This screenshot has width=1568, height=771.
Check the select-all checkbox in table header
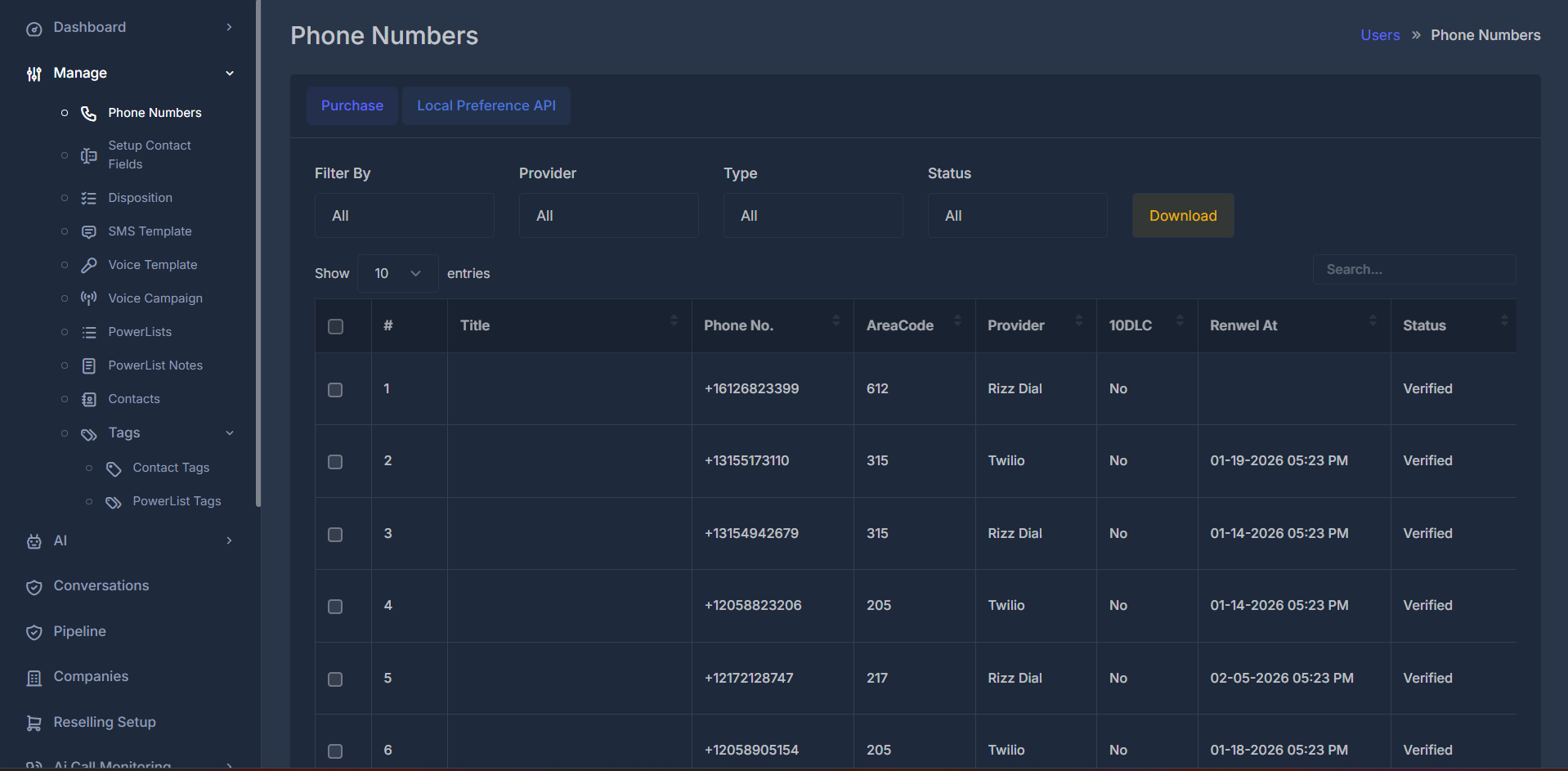335,325
